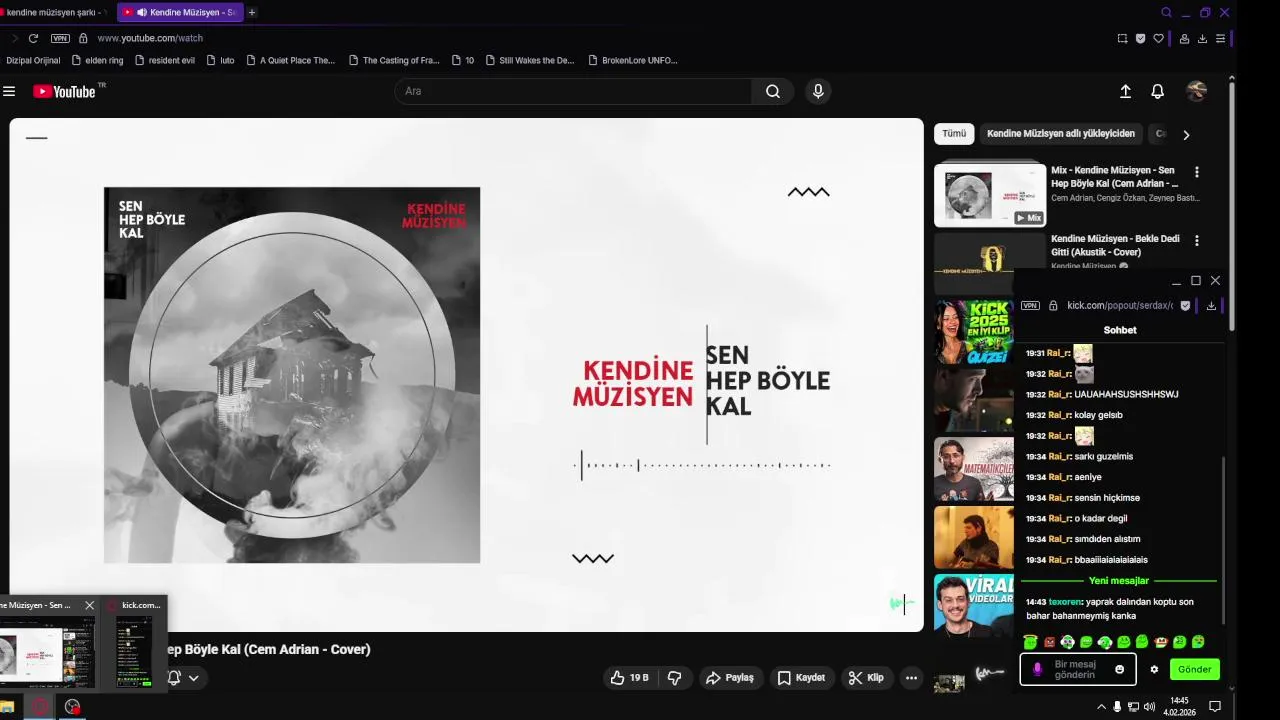The width and height of the screenshot is (1280, 720).
Task: Open the resident evil bookmark
Action: (164, 60)
